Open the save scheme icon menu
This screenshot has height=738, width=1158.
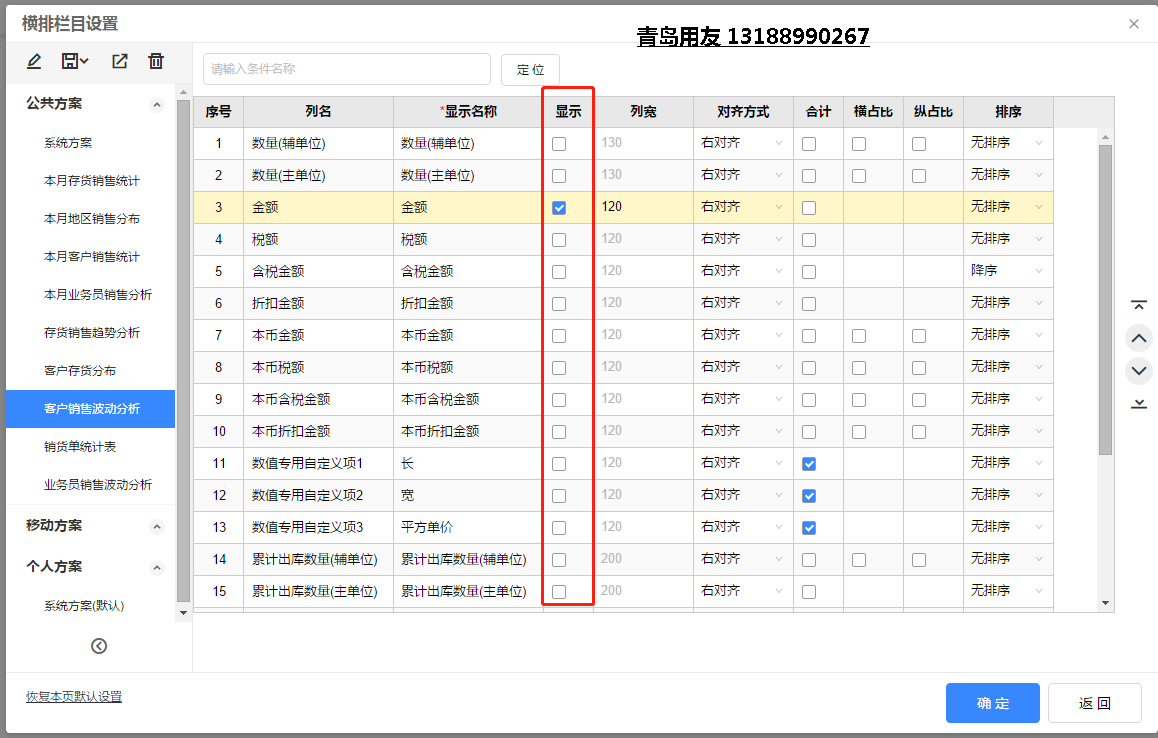(x=75, y=62)
